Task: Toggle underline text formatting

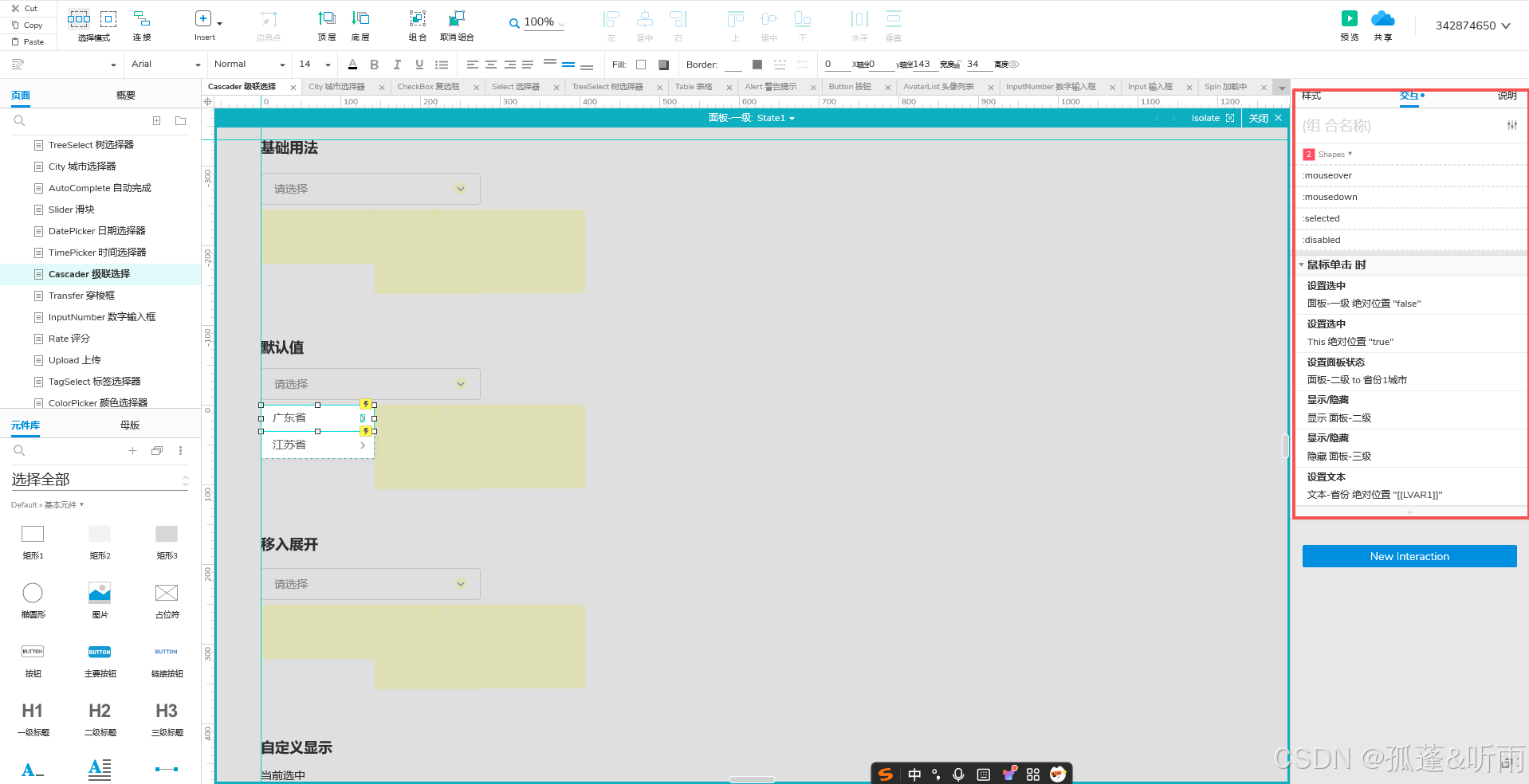Action: tap(419, 65)
